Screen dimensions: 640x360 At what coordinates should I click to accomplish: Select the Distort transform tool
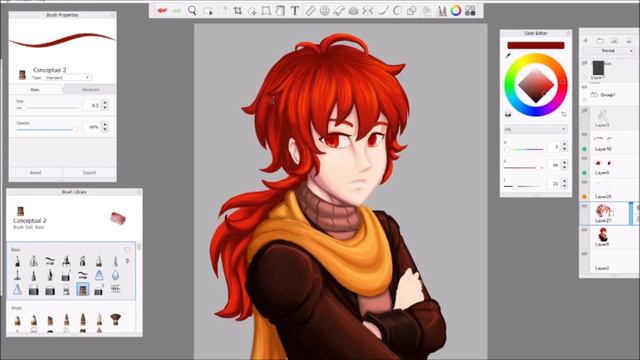266,11
